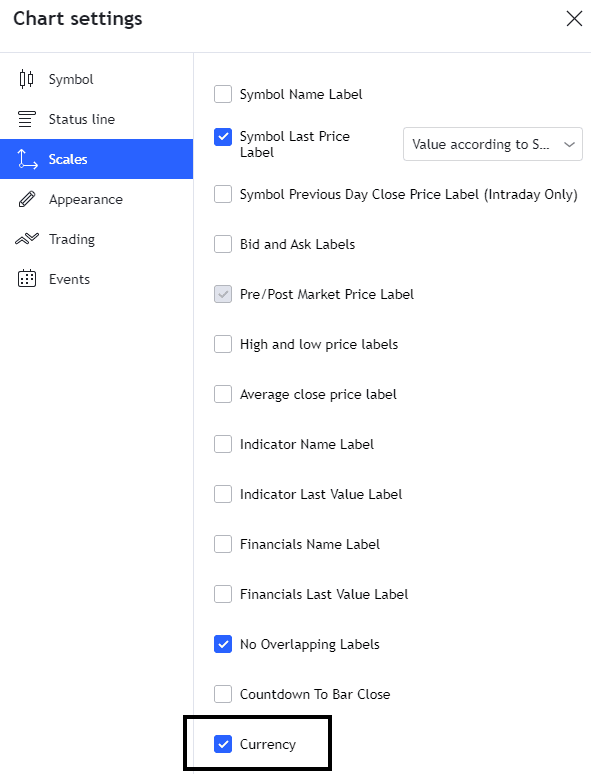Click the Events calendar icon
This screenshot has height=774, width=591.
pyautogui.click(x=27, y=279)
